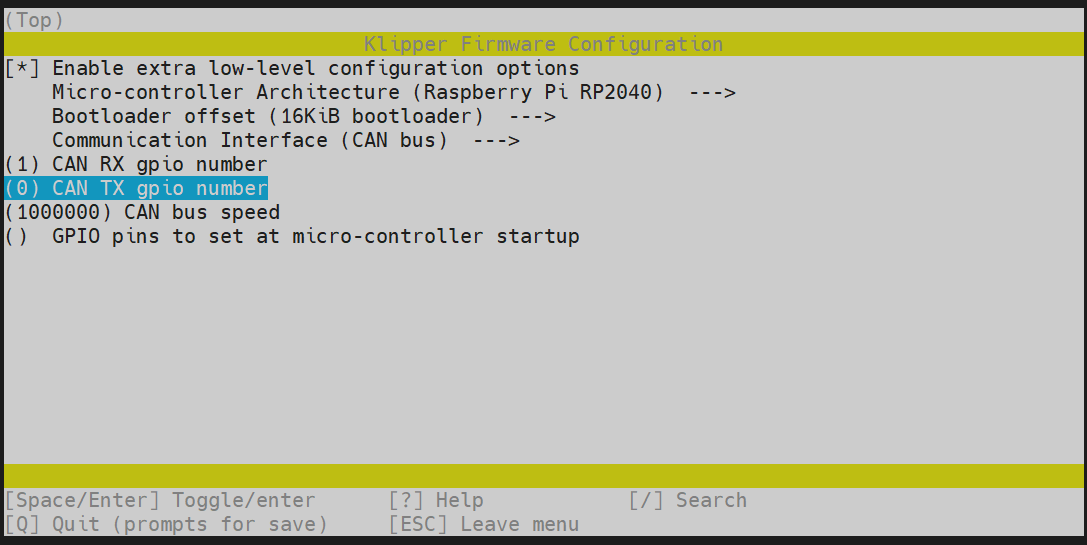The width and height of the screenshot is (1087, 545).
Task: Click the [Q] Quit hint
Action: point(166,525)
